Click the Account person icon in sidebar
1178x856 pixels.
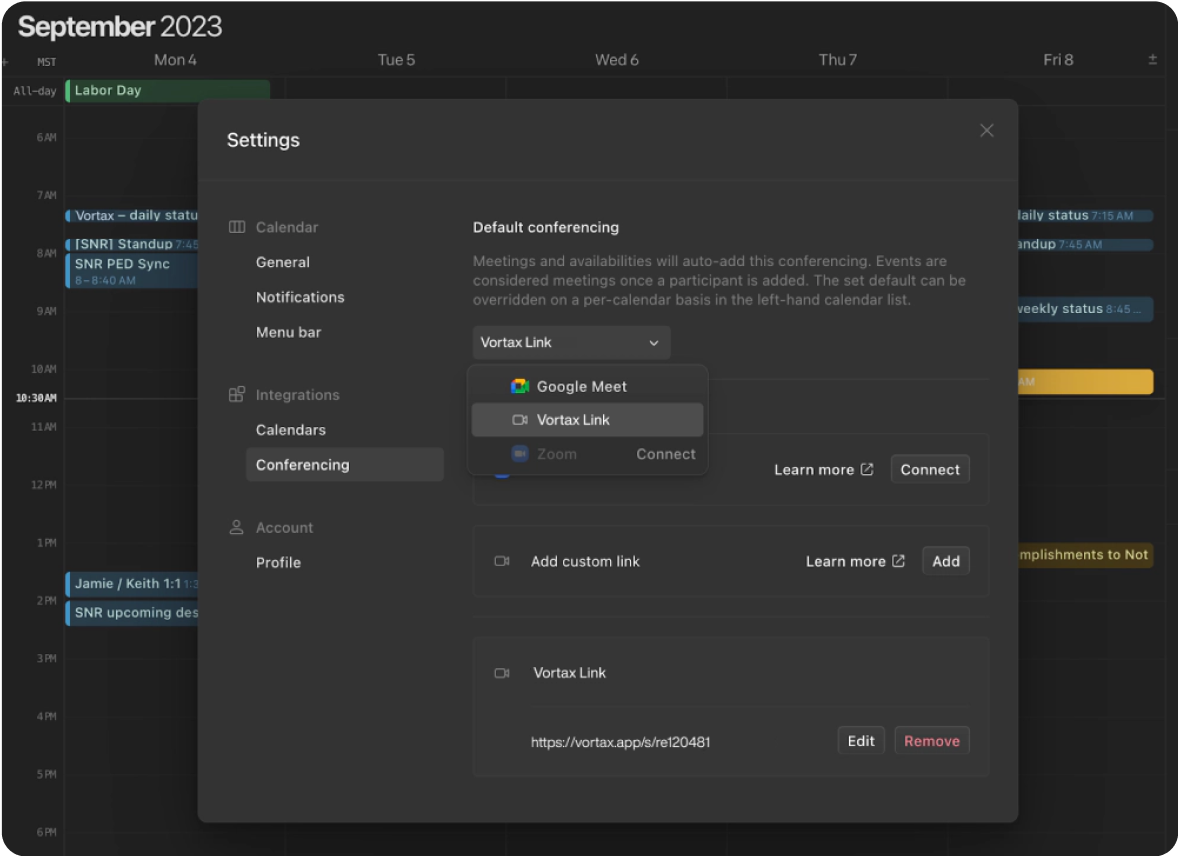click(x=237, y=527)
